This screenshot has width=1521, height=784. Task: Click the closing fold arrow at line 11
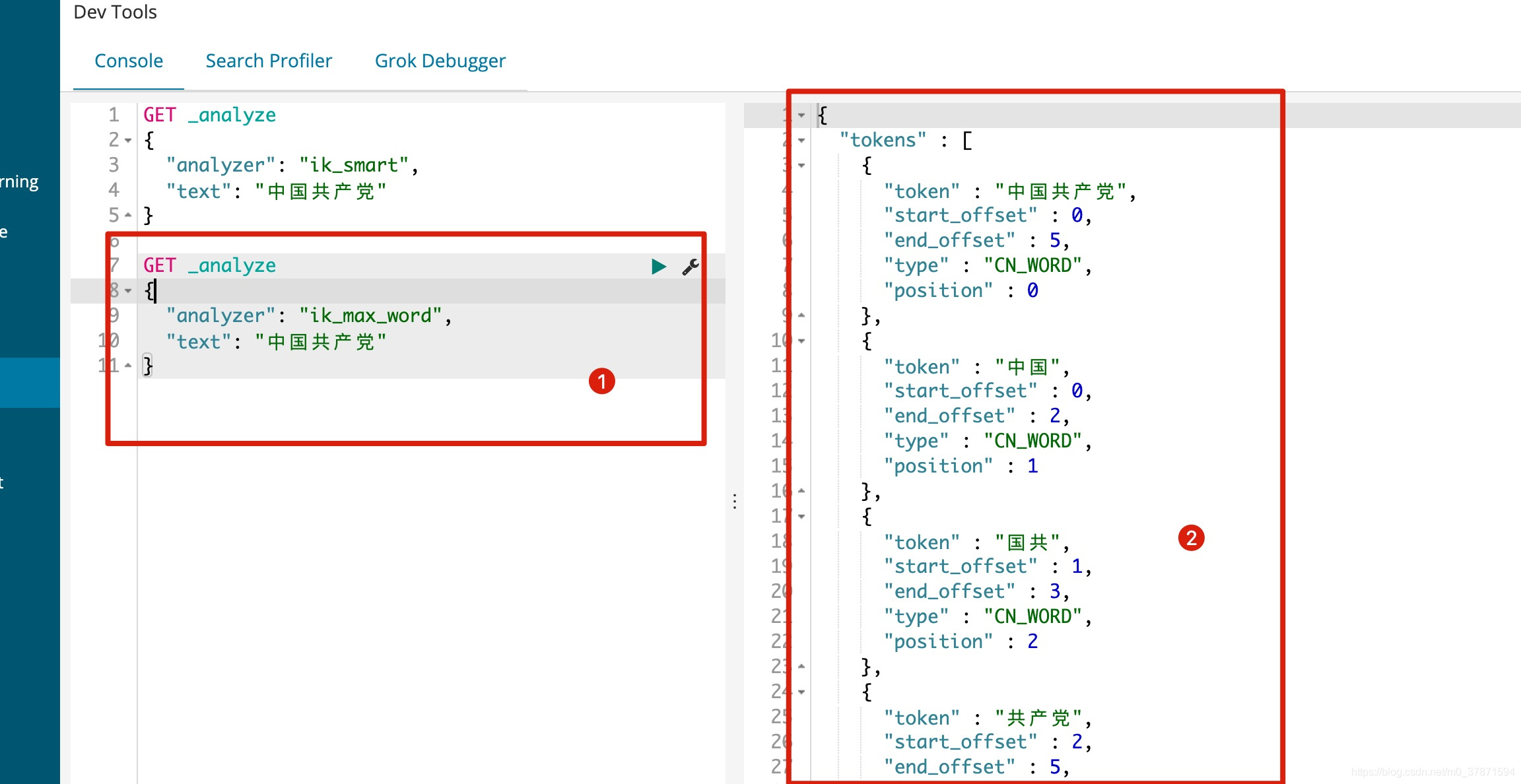pyautogui.click(x=128, y=365)
